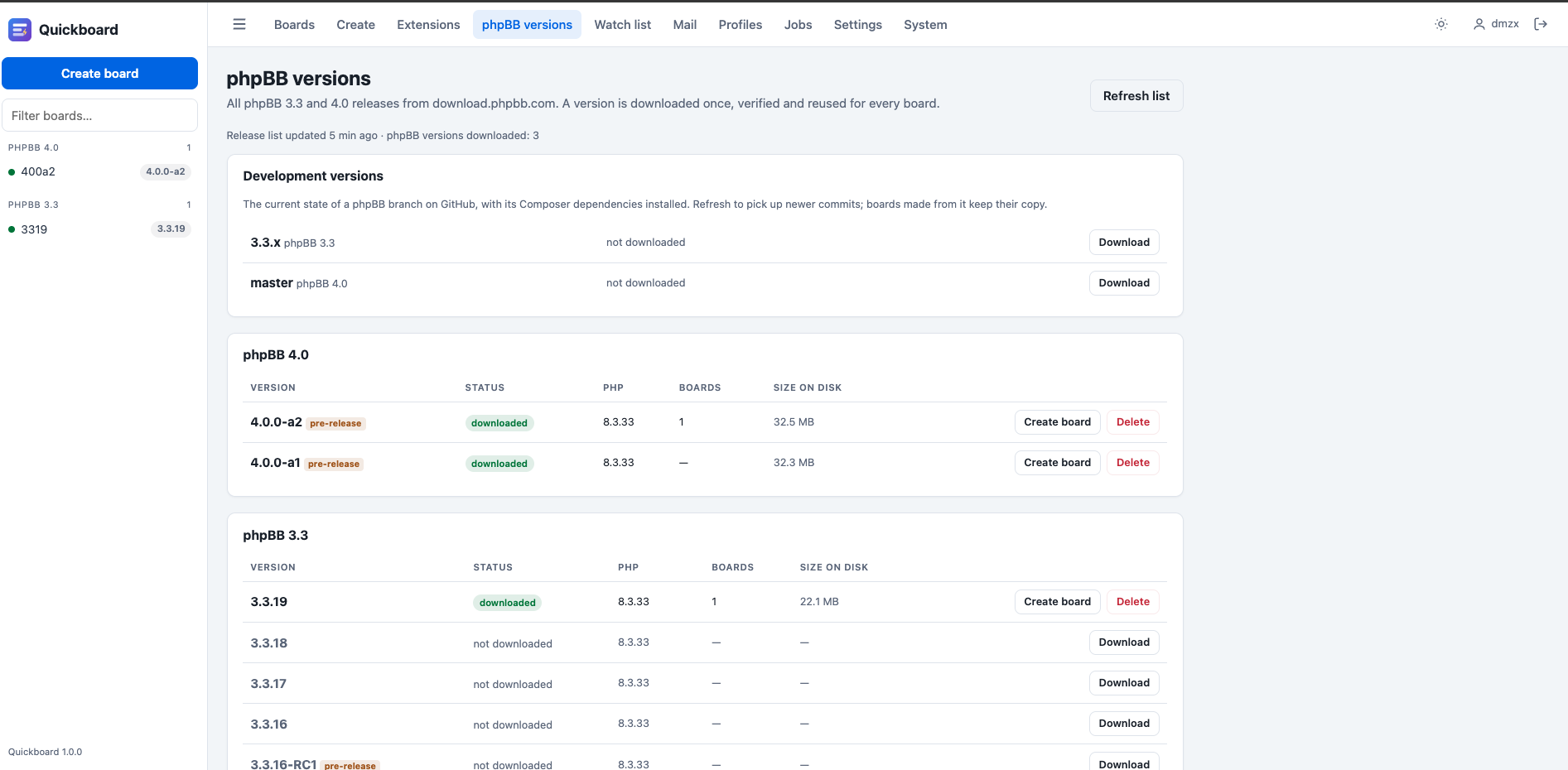Delete the 3.3.19 version
1568x770 pixels.
pos(1133,602)
